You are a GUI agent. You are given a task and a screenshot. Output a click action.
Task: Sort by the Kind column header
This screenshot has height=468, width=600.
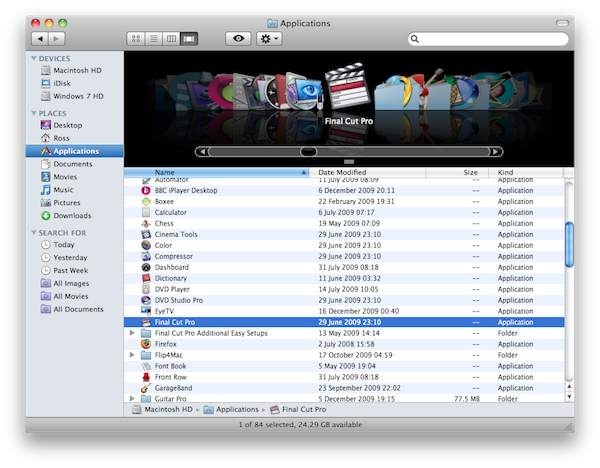pos(526,173)
